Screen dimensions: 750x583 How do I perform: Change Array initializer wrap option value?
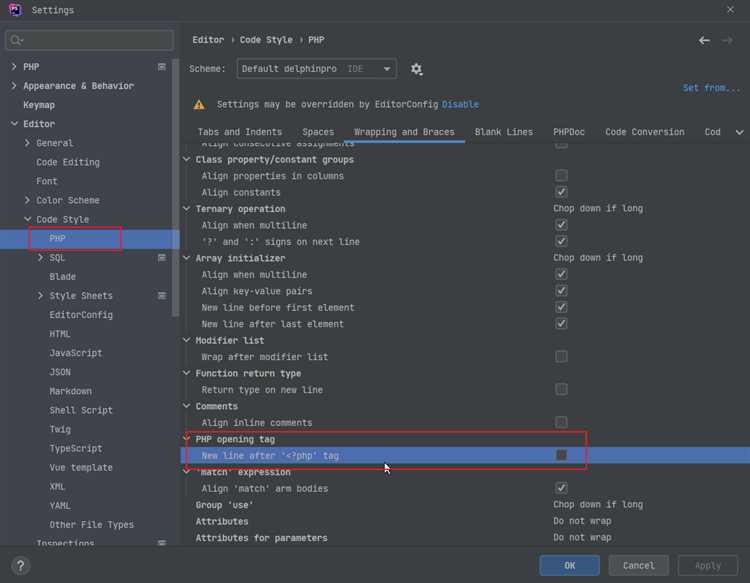pyautogui.click(x=598, y=258)
